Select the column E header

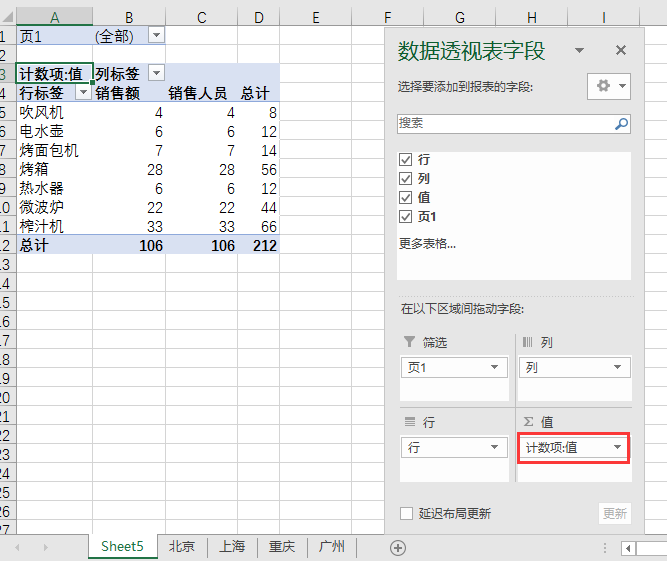pyautogui.click(x=316, y=17)
